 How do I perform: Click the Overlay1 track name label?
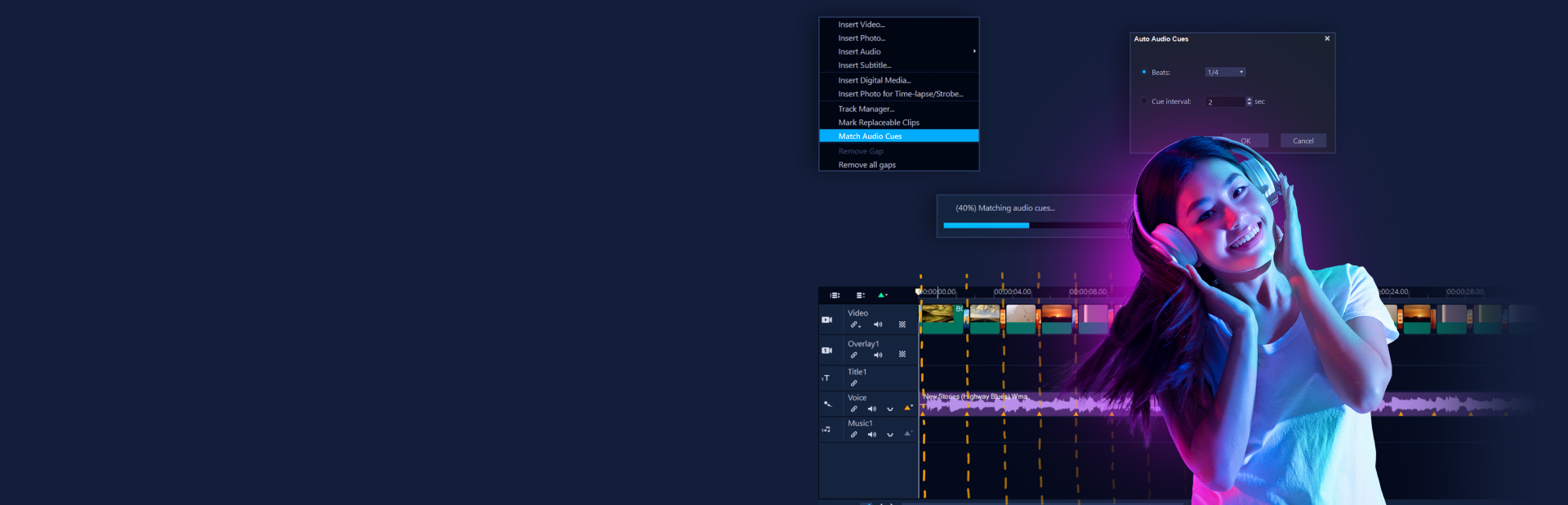pos(863,344)
